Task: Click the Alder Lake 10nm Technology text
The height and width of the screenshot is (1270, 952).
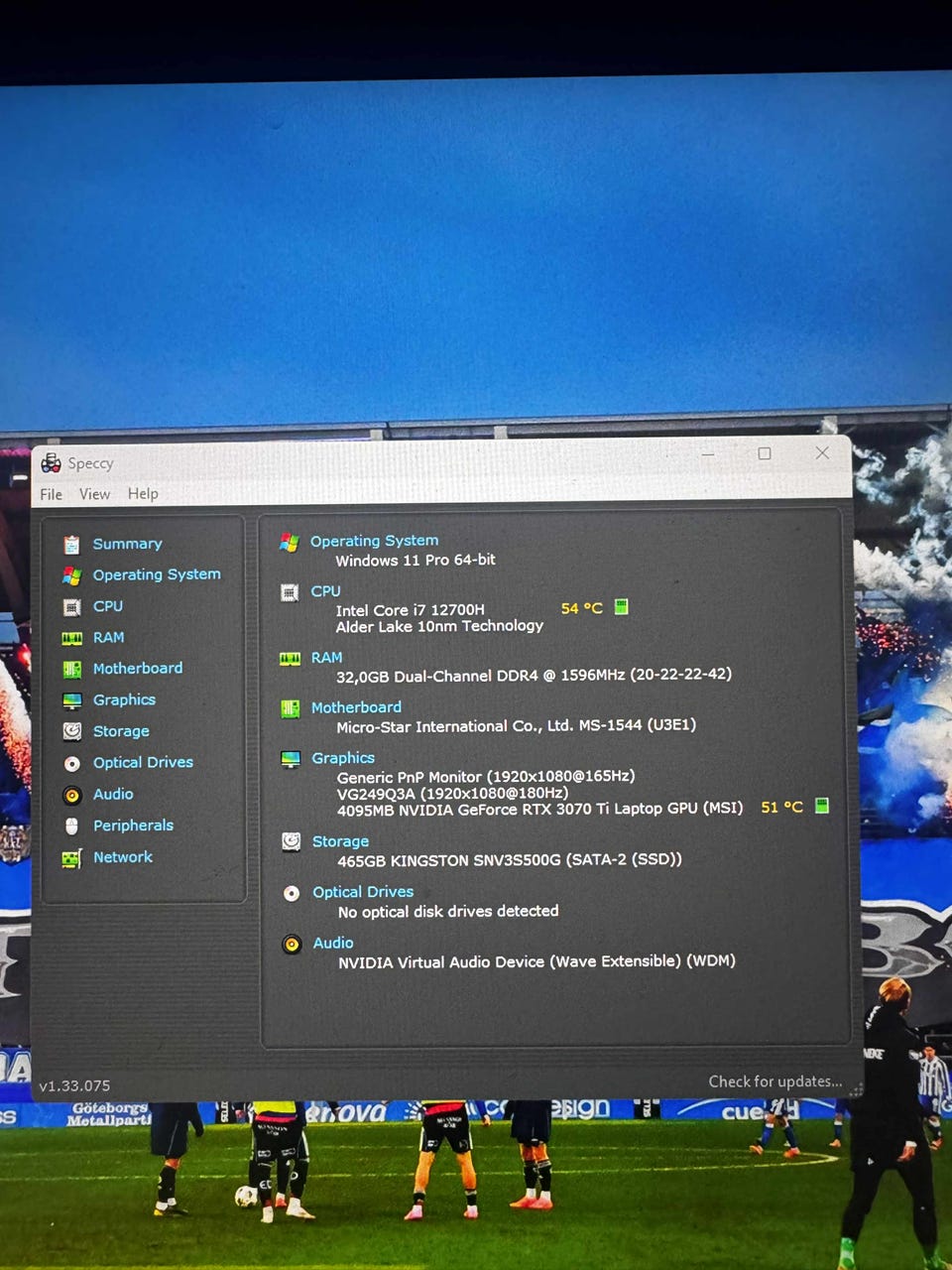Action: 439,626
